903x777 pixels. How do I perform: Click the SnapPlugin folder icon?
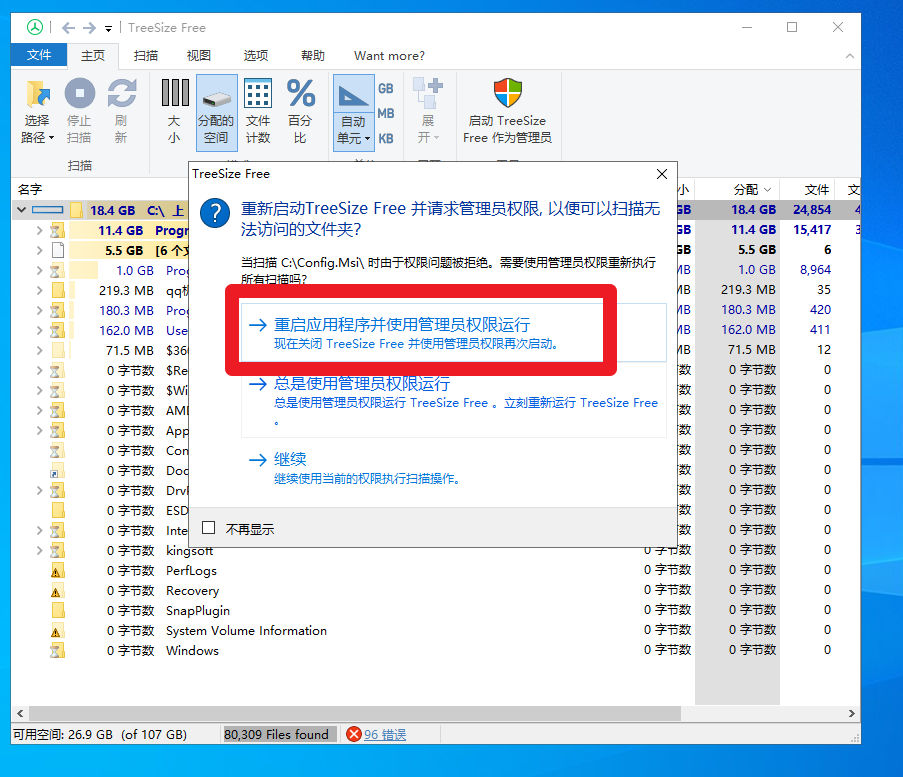(x=58, y=611)
